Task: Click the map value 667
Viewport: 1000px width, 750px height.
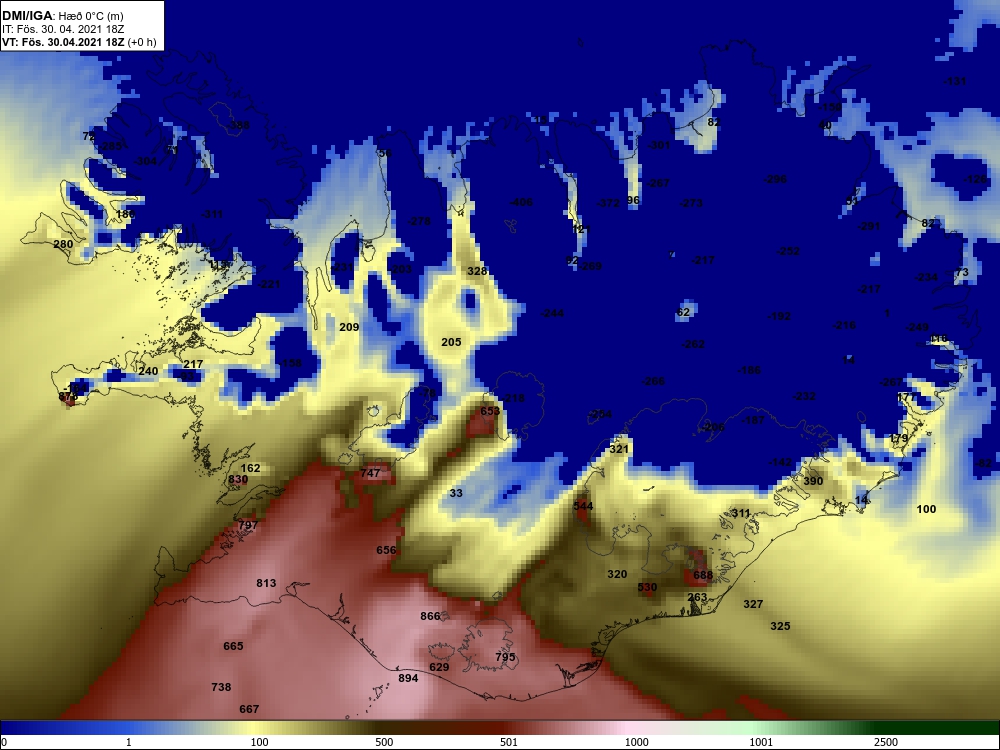Action: click(249, 709)
